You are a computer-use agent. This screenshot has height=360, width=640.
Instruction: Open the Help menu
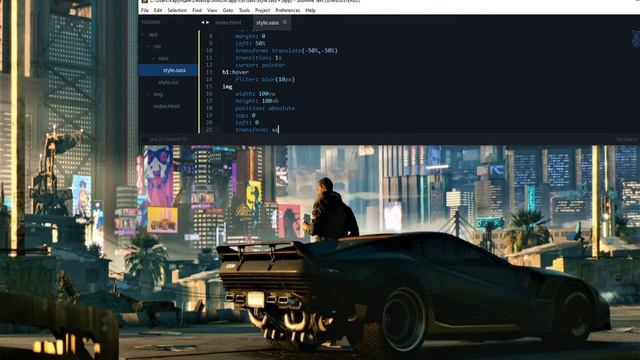click(x=311, y=10)
